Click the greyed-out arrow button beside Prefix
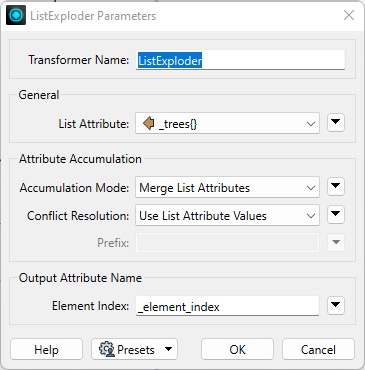The height and width of the screenshot is (370, 365). (x=336, y=242)
